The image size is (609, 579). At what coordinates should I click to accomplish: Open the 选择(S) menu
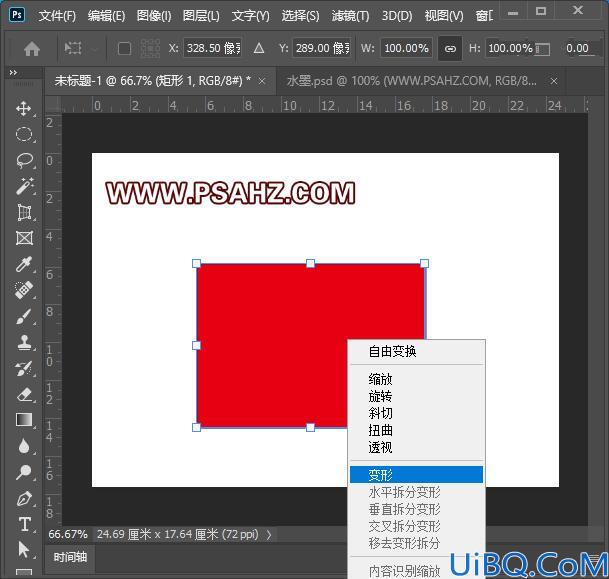(300, 16)
